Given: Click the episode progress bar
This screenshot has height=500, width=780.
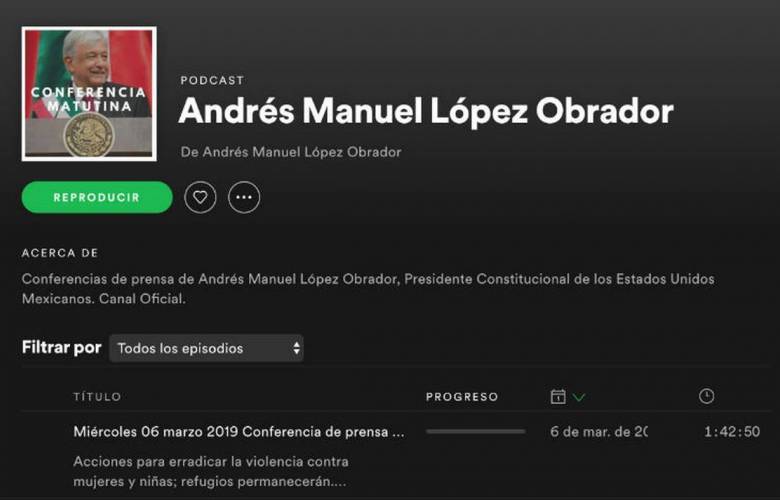Looking at the screenshot, I should (x=476, y=431).
